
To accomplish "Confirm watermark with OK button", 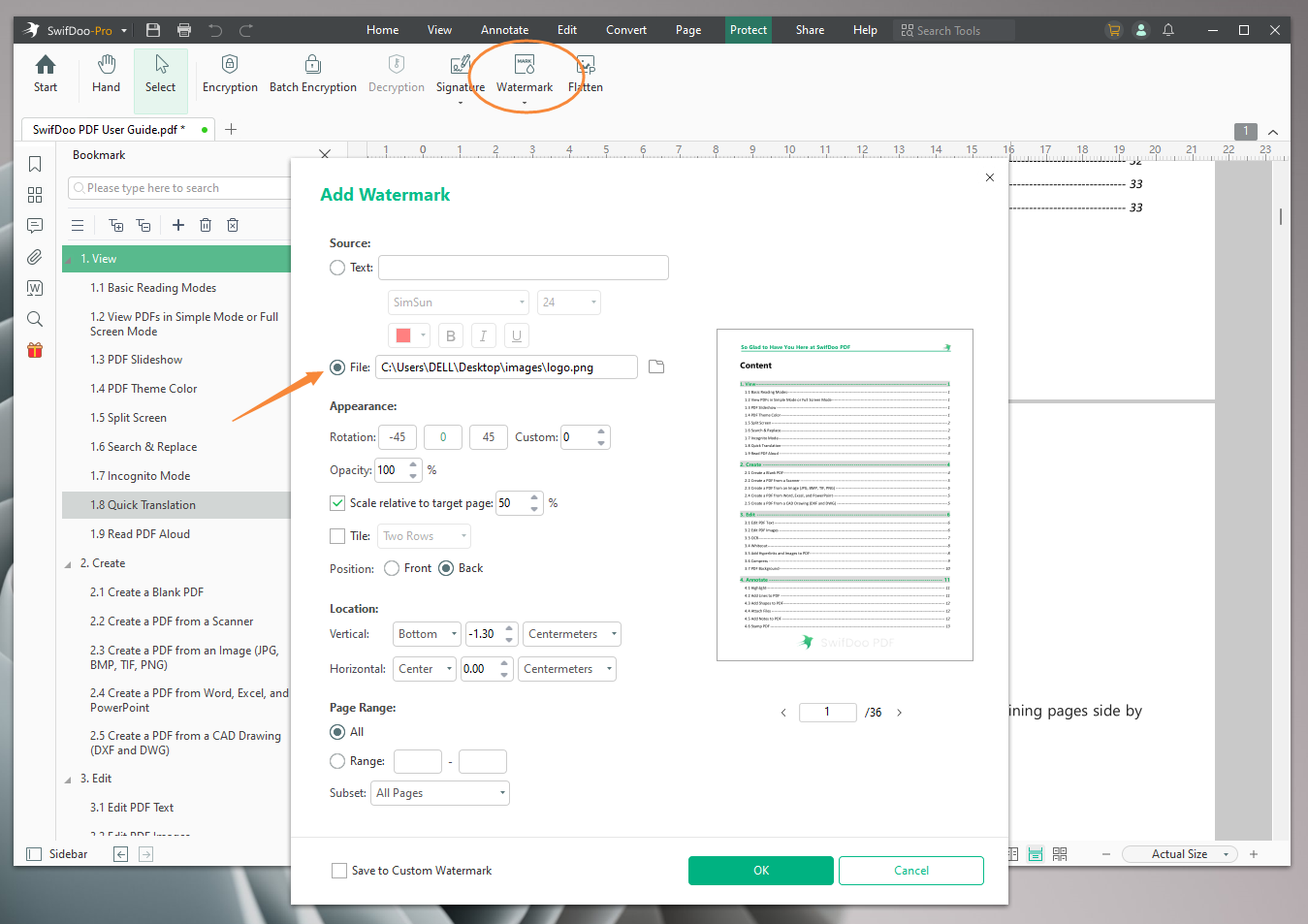I will [761, 871].
